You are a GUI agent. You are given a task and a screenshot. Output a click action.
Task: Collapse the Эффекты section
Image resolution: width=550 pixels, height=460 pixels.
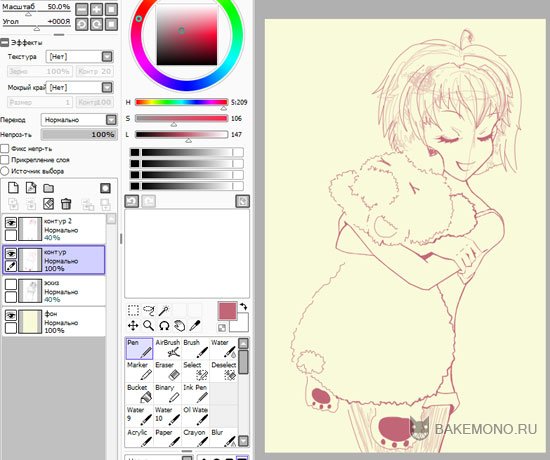click(5, 43)
